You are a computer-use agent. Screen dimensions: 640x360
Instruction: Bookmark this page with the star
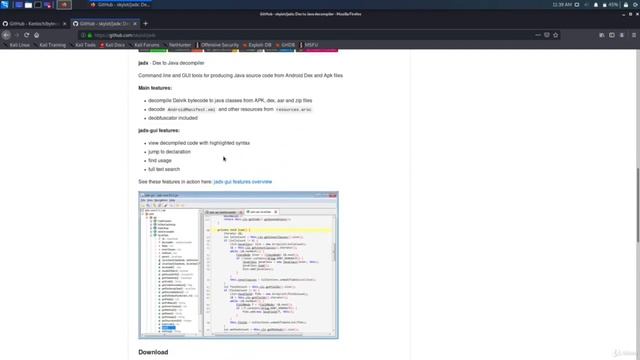(x=556, y=35)
